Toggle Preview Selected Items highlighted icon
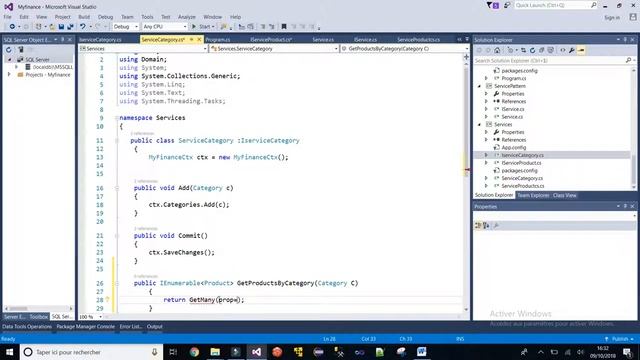The width and height of the screenshot is (640, 360). click(x=581, y=50)
